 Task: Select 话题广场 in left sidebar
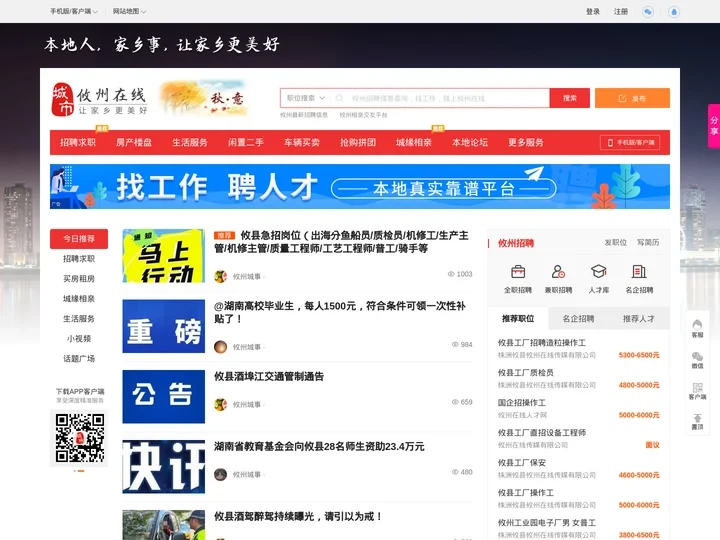coord(79,359)
